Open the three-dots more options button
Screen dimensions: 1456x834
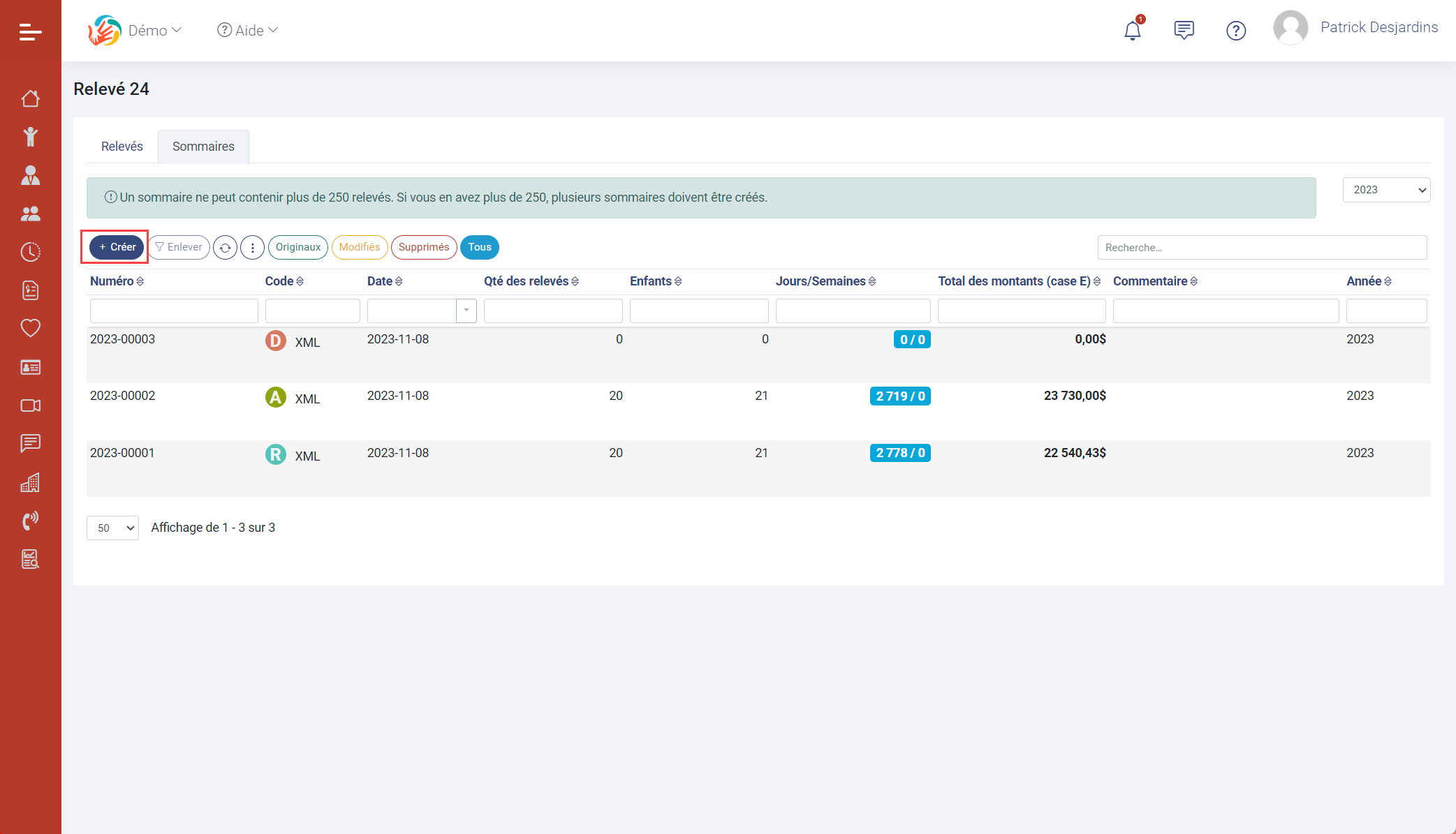point(252,248)
